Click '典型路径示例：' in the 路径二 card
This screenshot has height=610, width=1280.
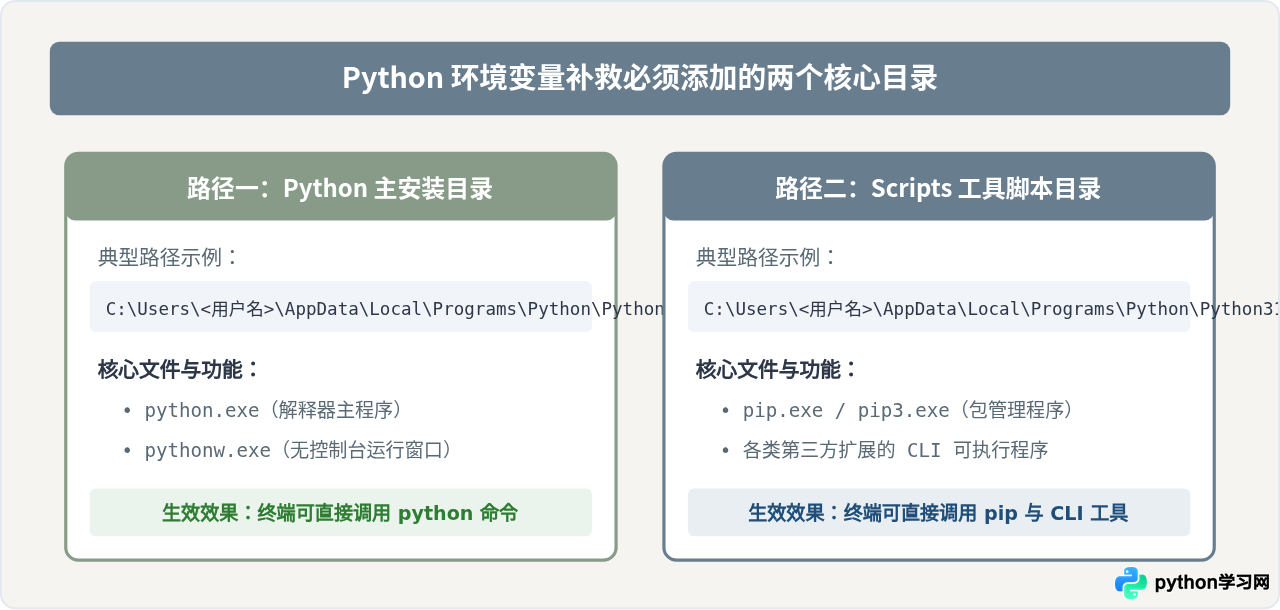(x=767, y=257)
